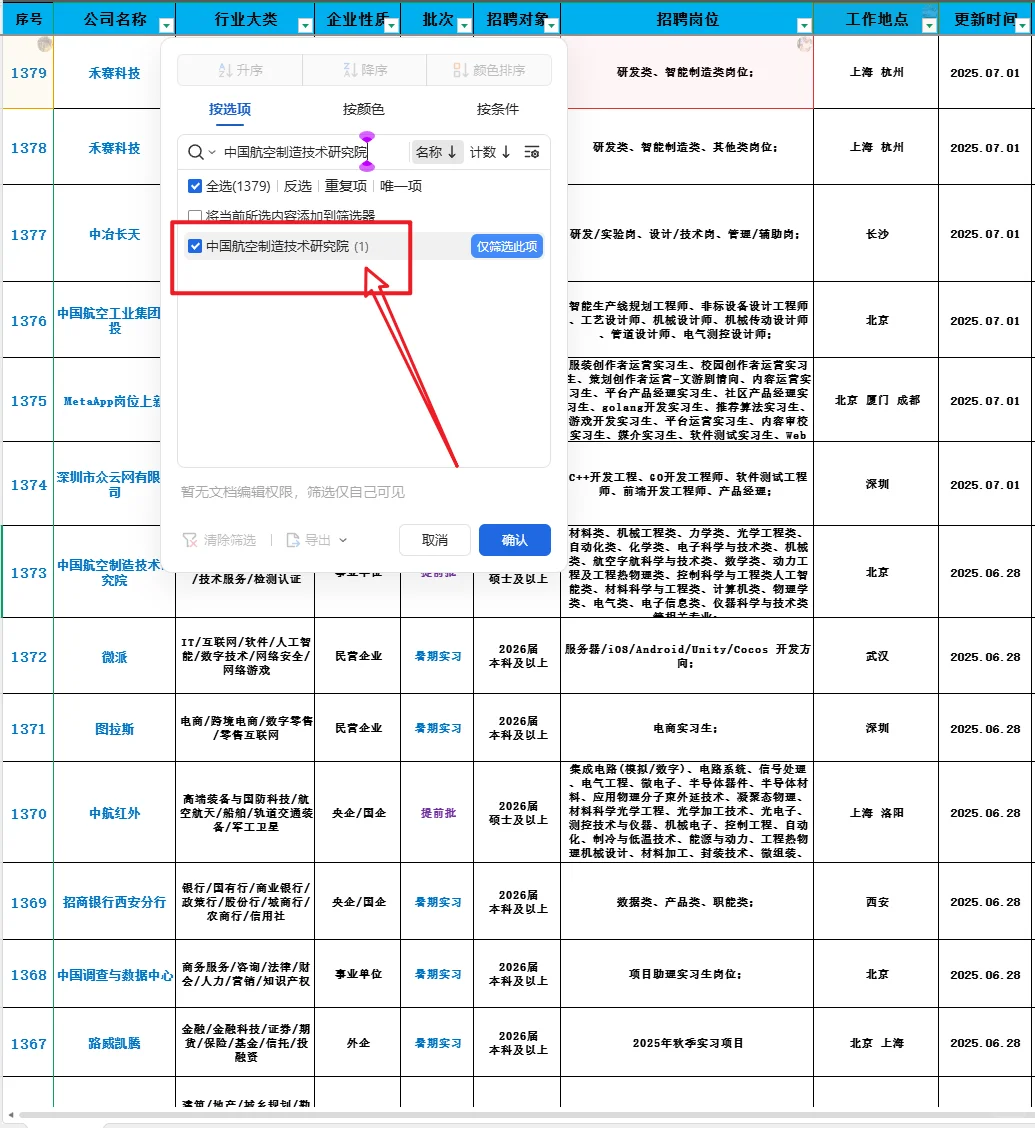Screen dimensions: 1035x1128
Task: Click the 反选 invert selection link
Action: coord(297,186)
